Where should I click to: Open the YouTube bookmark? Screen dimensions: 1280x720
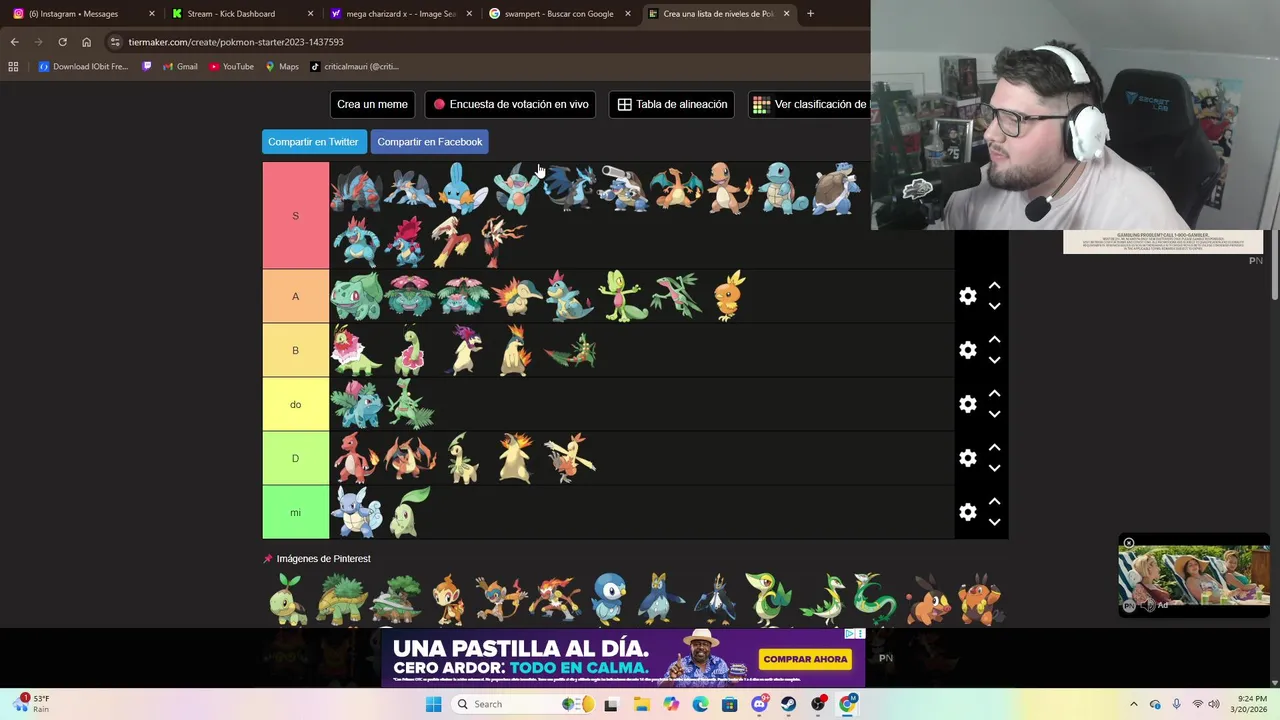231,67
